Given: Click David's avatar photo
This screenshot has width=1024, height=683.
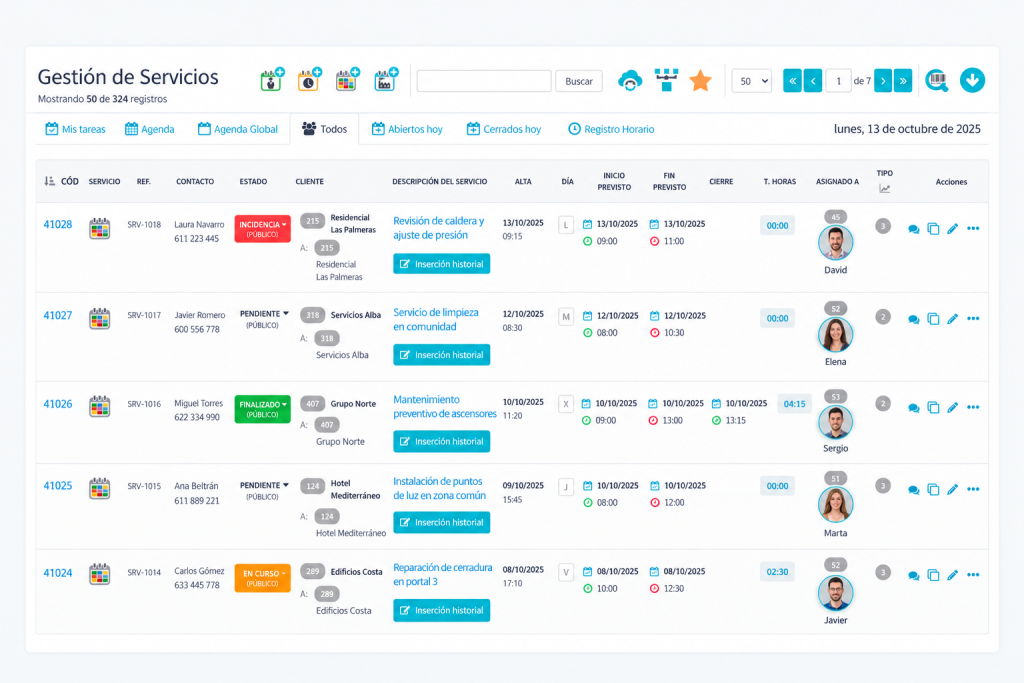Looking at the screenshot, I should (x=835, y=243).
